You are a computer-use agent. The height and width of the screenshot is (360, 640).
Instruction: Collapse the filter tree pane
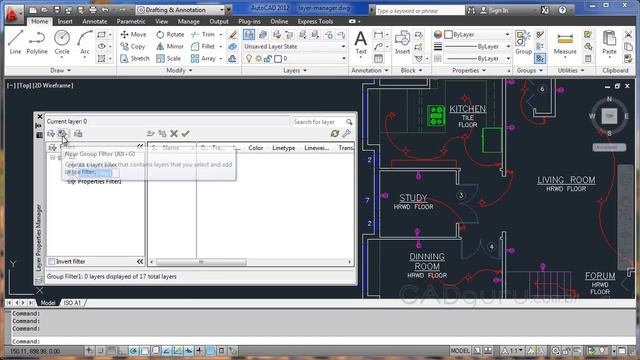click(140, 146)
